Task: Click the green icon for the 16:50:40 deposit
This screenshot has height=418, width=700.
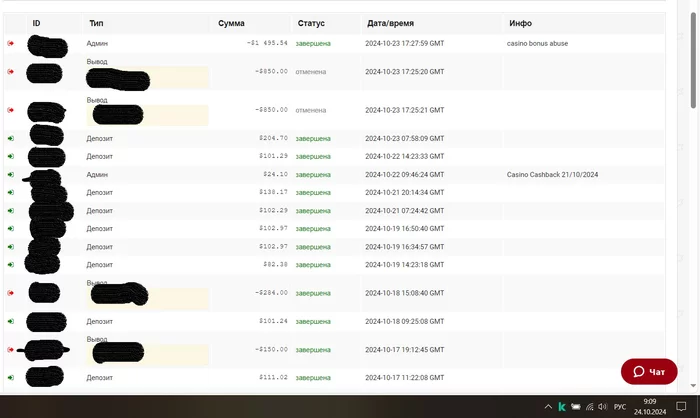Action: pyautogui.click(x=11, y=229)
